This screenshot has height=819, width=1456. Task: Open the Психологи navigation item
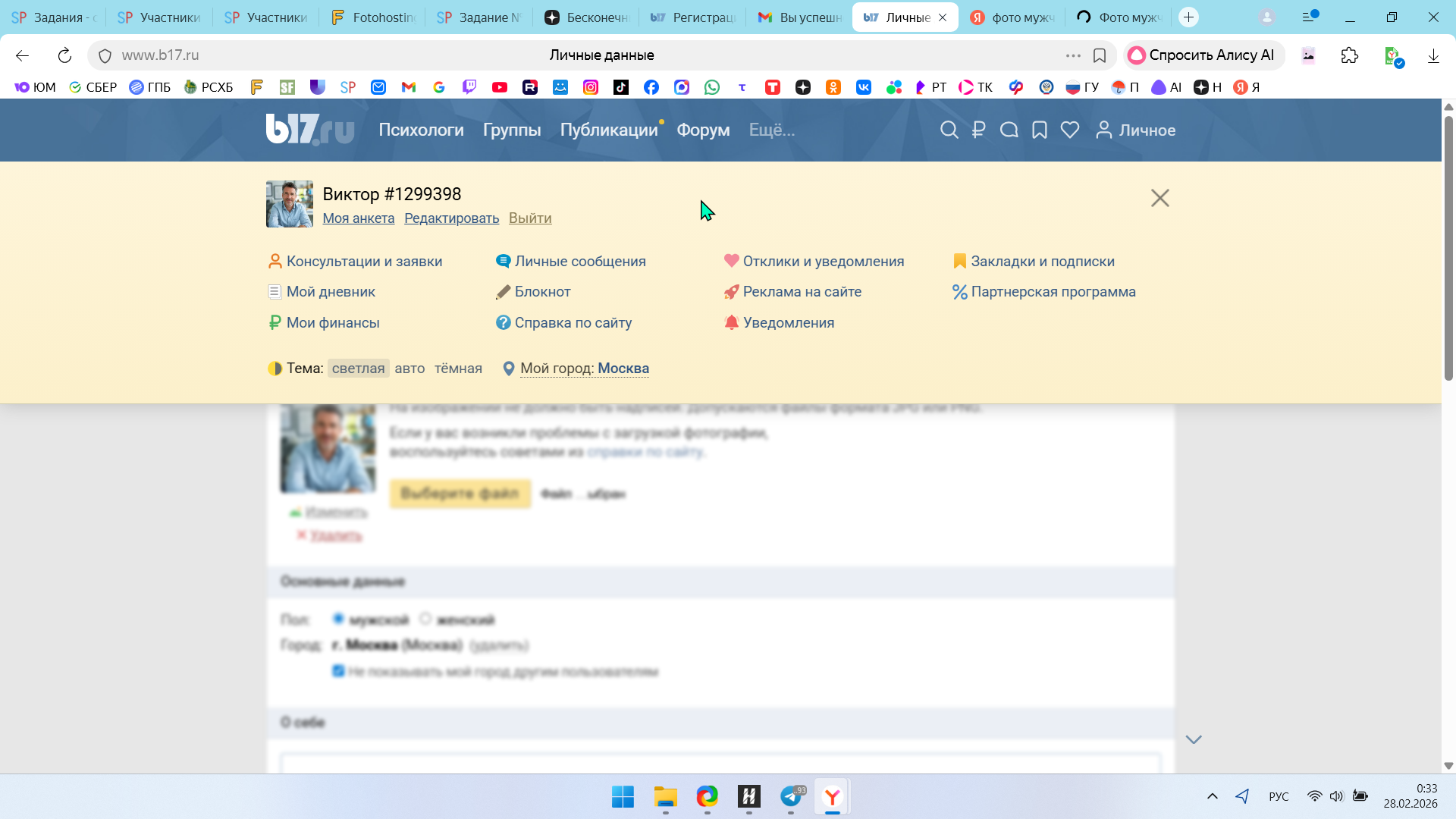click(x=421, y=130)
